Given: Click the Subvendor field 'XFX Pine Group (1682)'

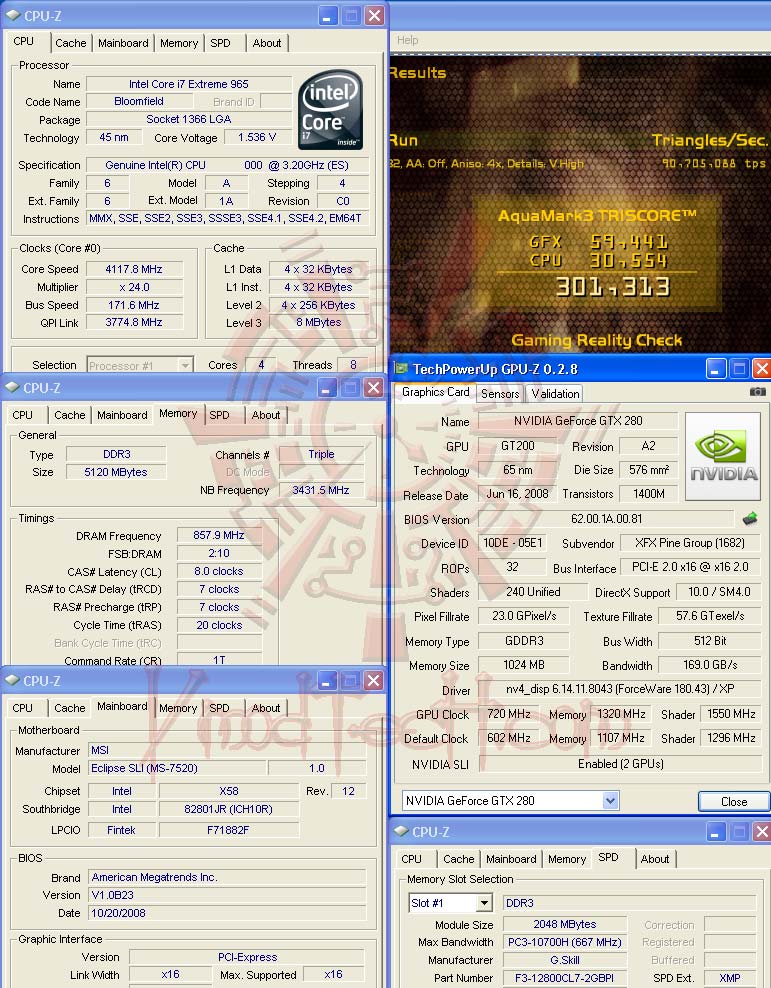Looking at the screenshot, I should point(690,543).
